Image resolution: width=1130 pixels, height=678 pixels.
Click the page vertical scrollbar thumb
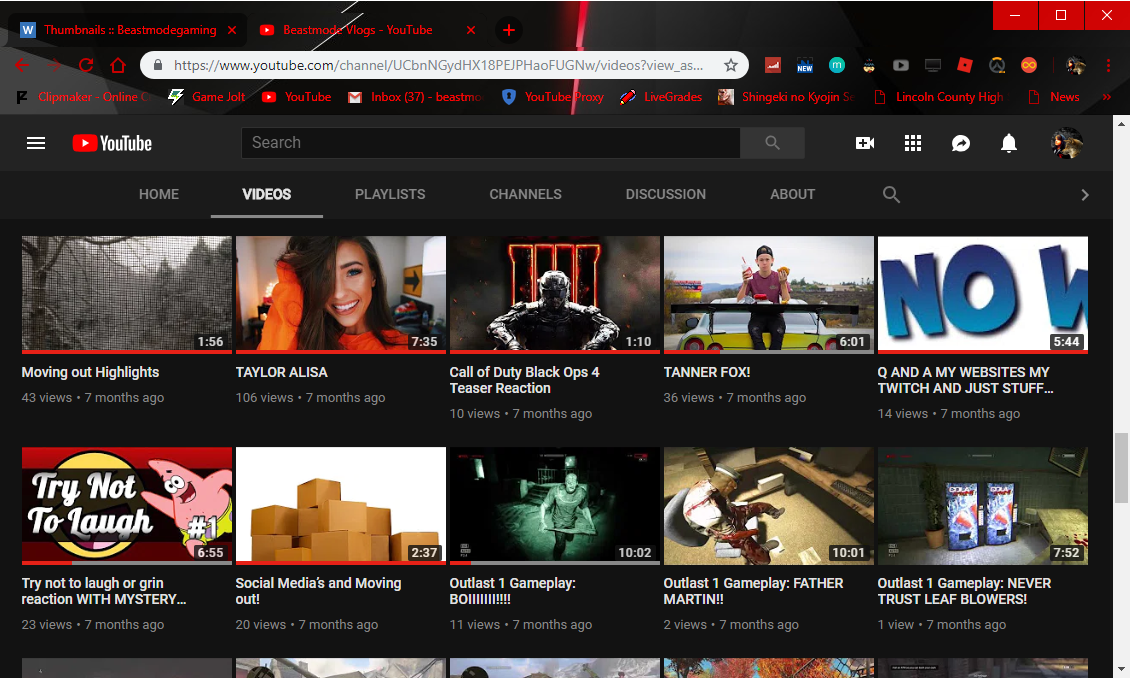click(x=1121, y=468)
